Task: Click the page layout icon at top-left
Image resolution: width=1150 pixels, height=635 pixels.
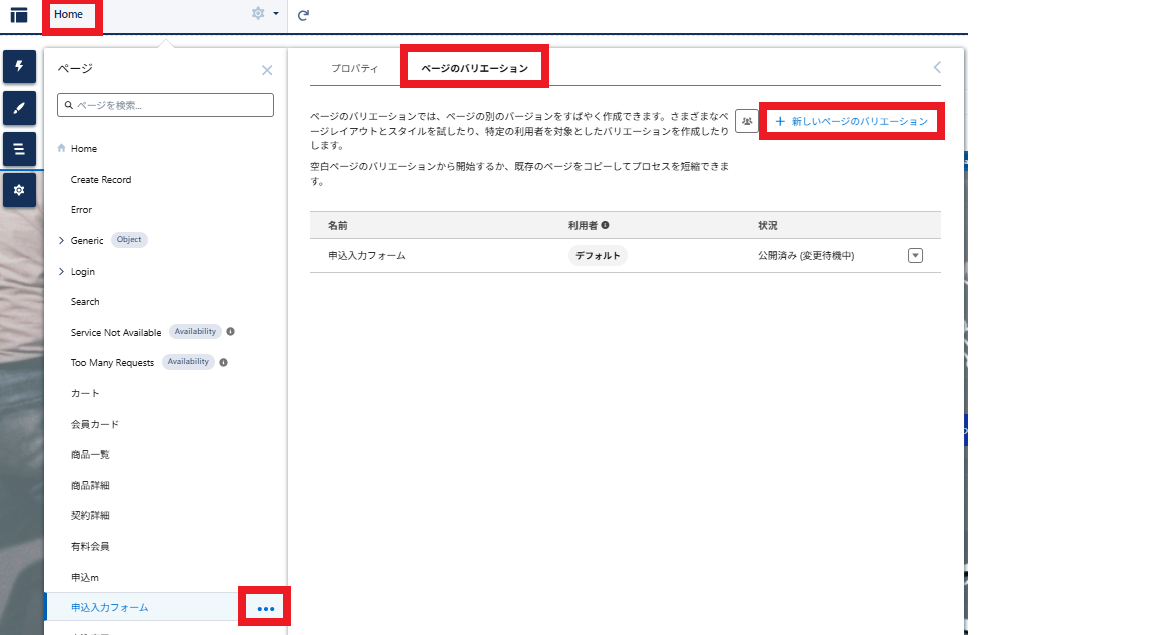Action: pos(19,14)
